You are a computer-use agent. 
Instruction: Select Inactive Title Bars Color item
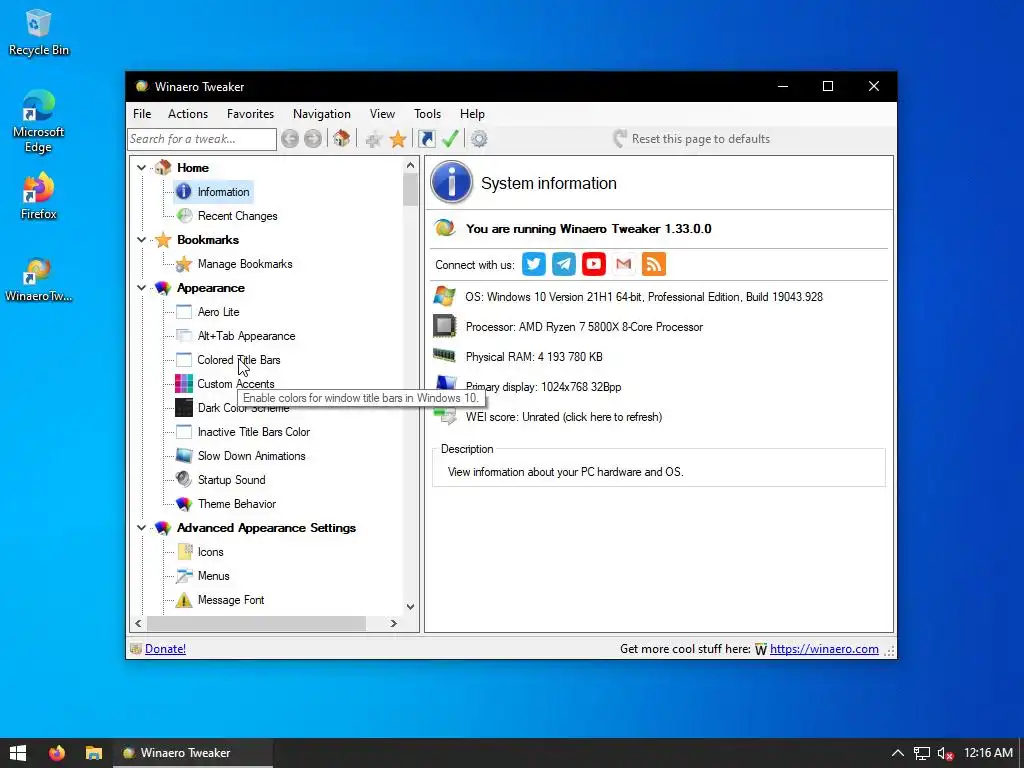coord(253,432)
